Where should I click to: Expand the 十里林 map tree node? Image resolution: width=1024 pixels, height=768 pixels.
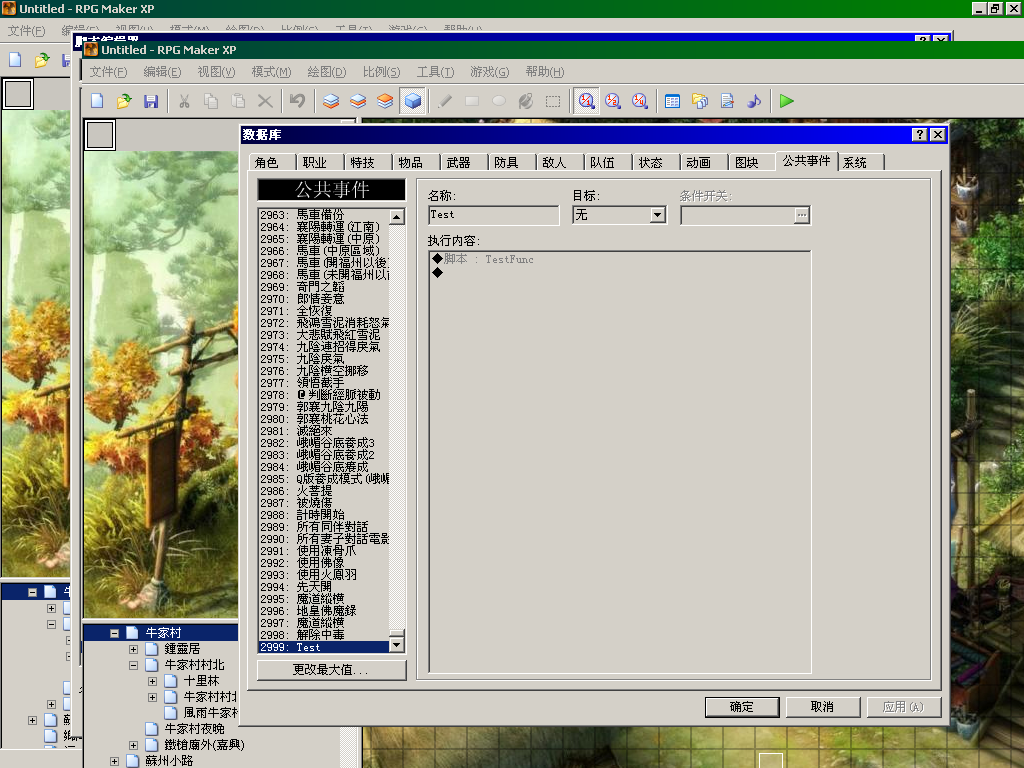(x=152, y=681)
